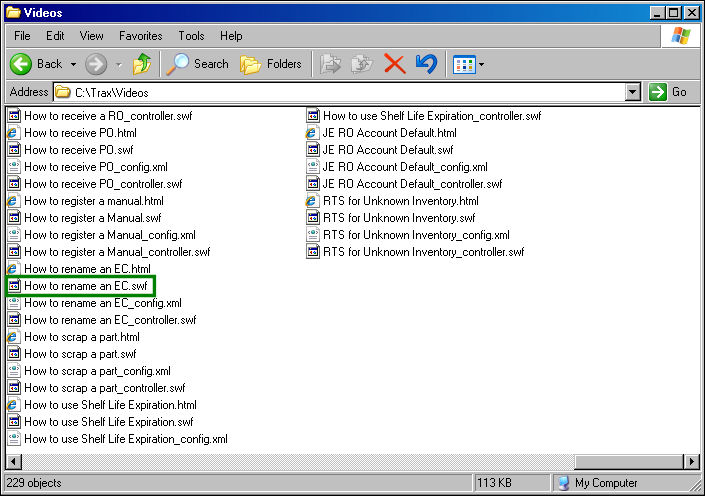Select How to rename an EC.html icon
705x496 pixels.
tap(14, 269)
